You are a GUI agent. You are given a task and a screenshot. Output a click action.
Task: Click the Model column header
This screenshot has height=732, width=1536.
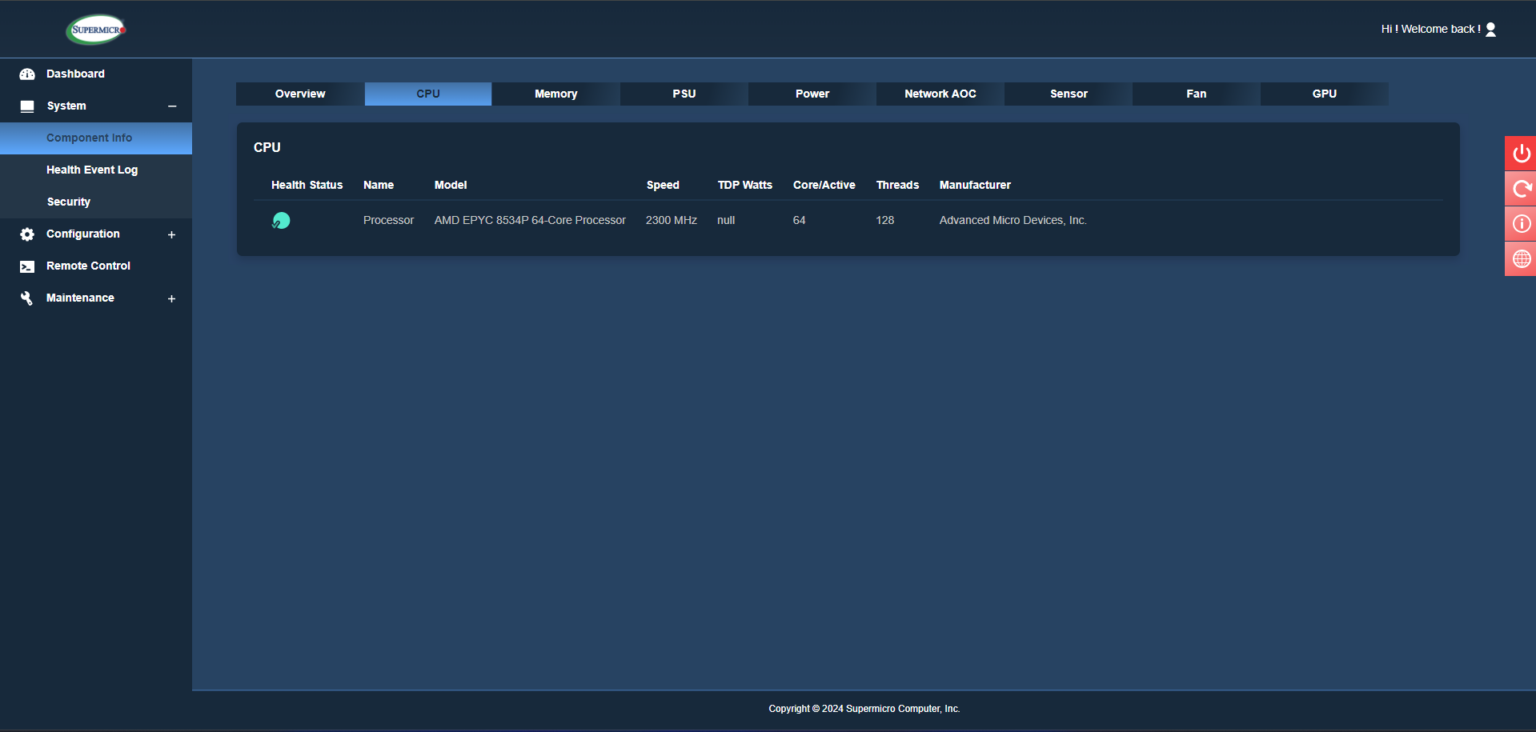(450, 185)
